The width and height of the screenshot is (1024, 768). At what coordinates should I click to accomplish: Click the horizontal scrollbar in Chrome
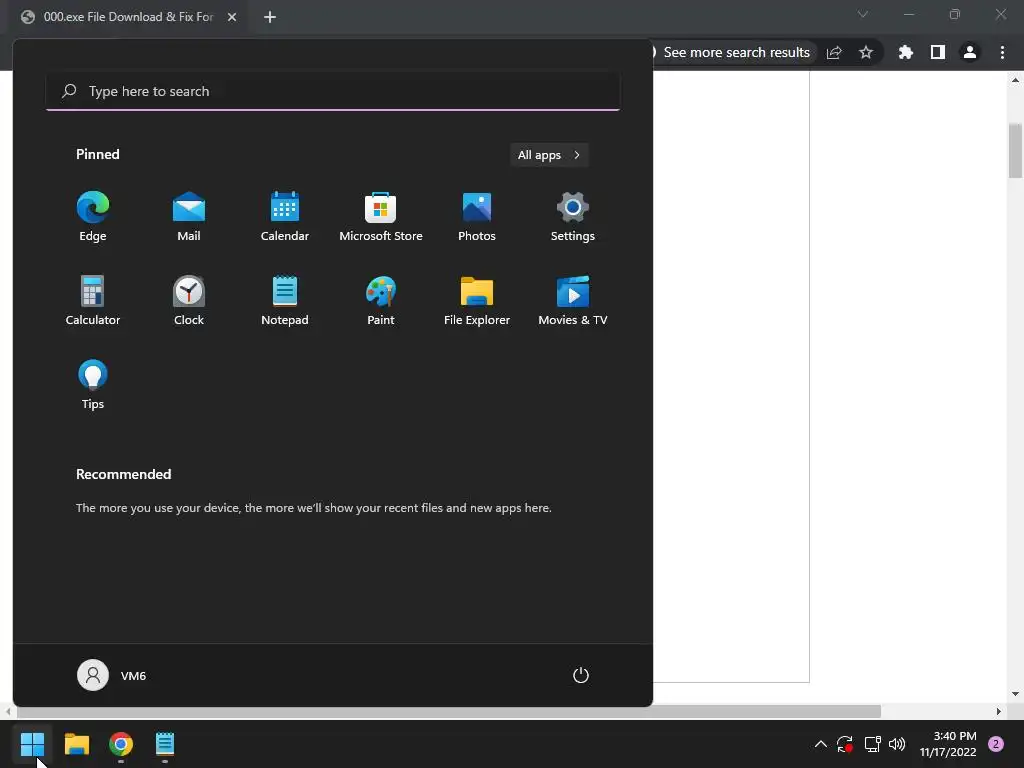coord(447,711)
